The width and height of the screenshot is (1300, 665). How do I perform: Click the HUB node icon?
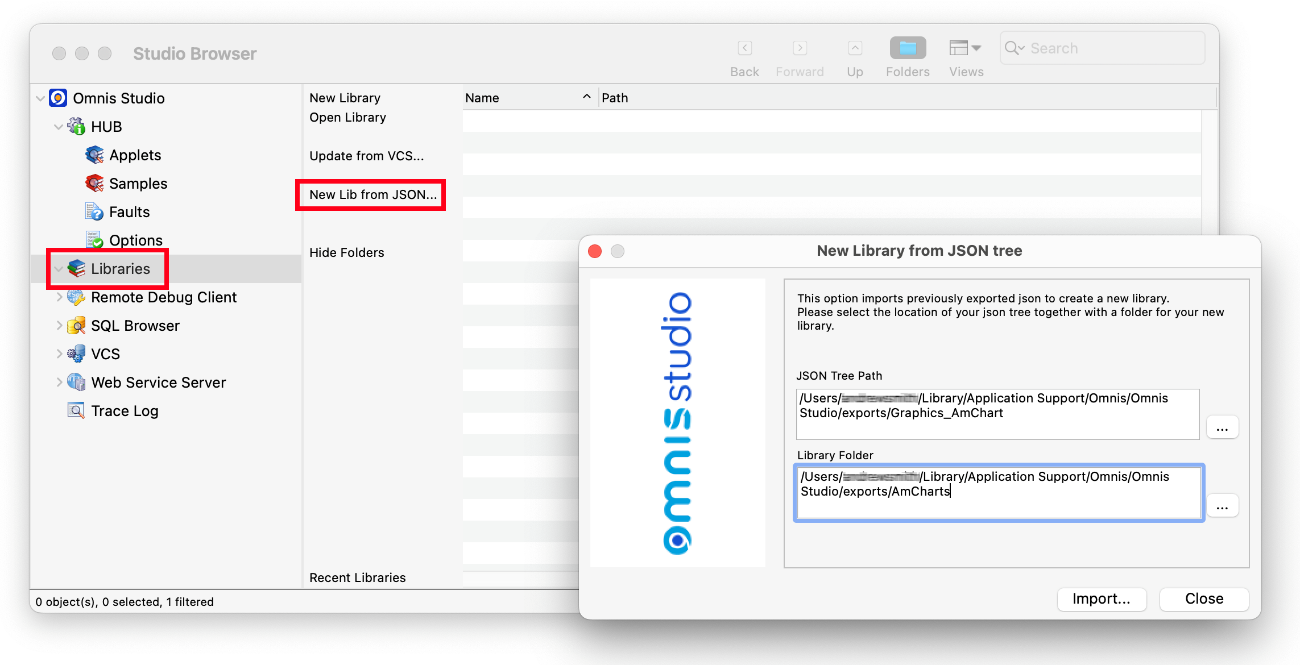click(76, 127)
